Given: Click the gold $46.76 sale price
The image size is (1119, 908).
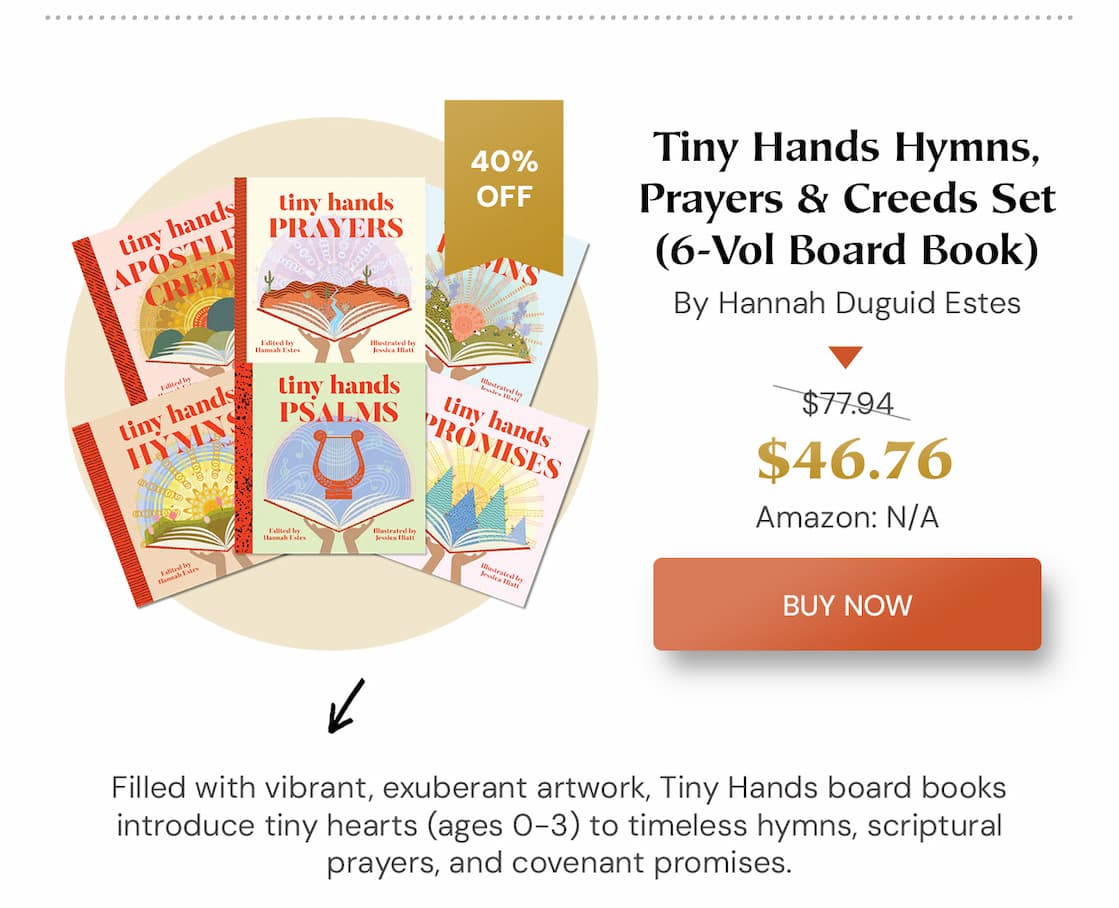Looking at the screenshot, I should pos(854,460).
